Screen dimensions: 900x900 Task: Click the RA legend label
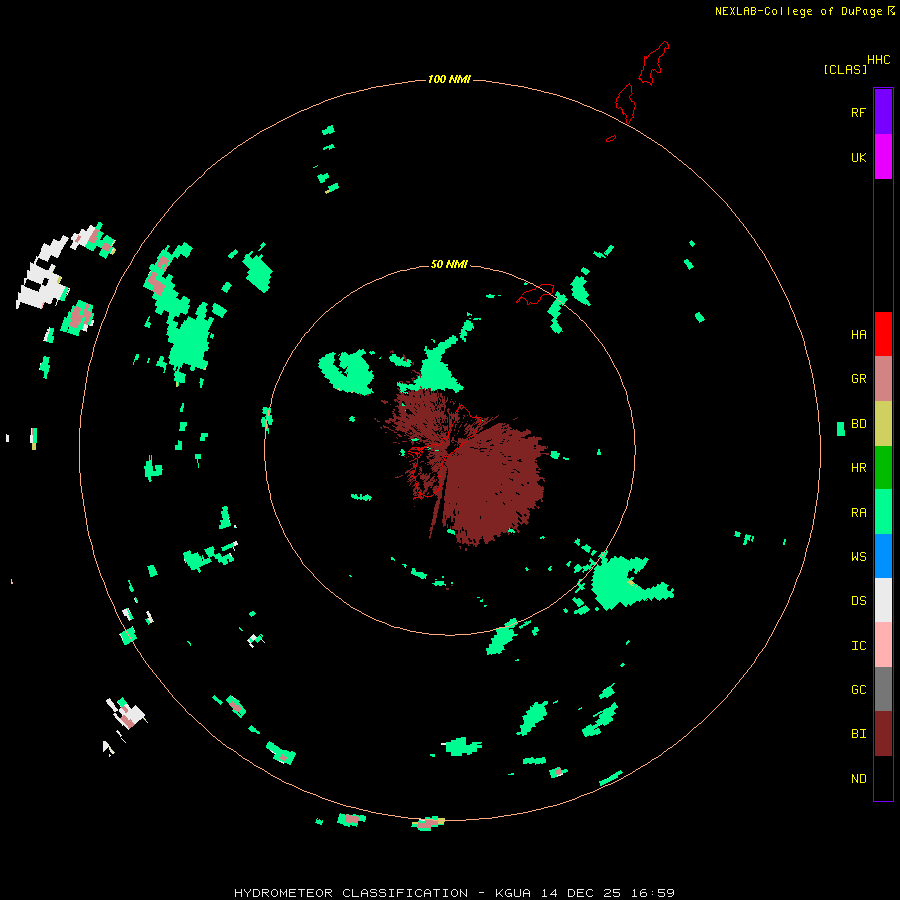(858, 513)
